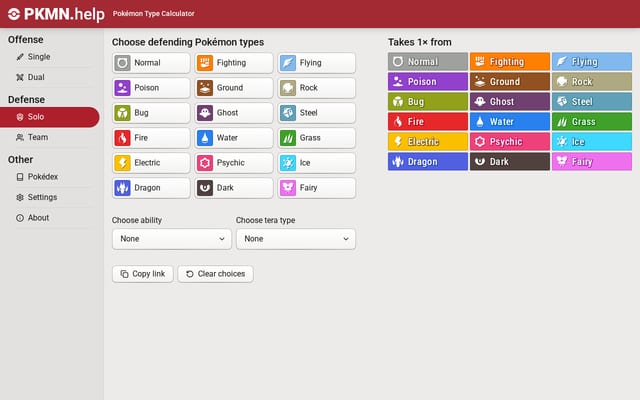Viewport: 640px width, 400px height.
Task: Click pink Fairy badge under Takes 1× from
Action: (x=592, y=162)
